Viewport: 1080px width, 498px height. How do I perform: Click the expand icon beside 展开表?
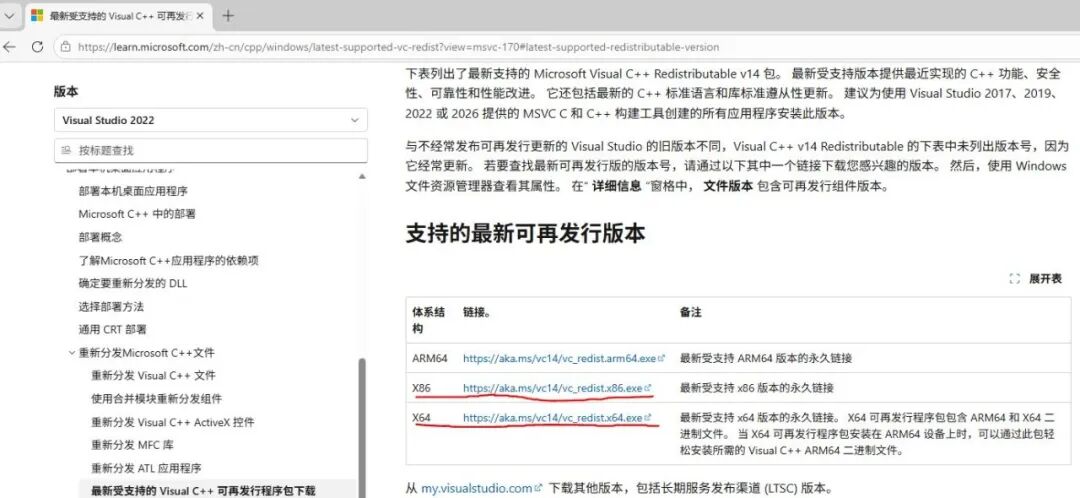coord(1014,279)
